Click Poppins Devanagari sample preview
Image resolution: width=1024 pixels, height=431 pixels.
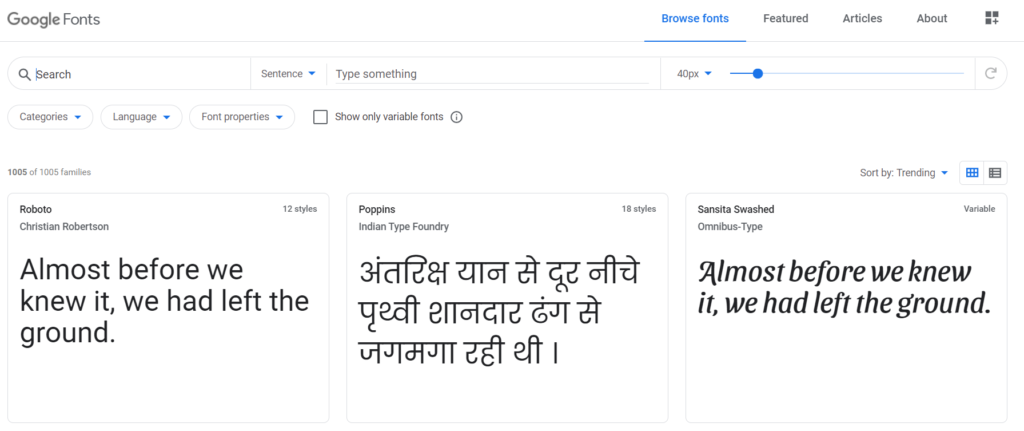(x=500, y=313)
